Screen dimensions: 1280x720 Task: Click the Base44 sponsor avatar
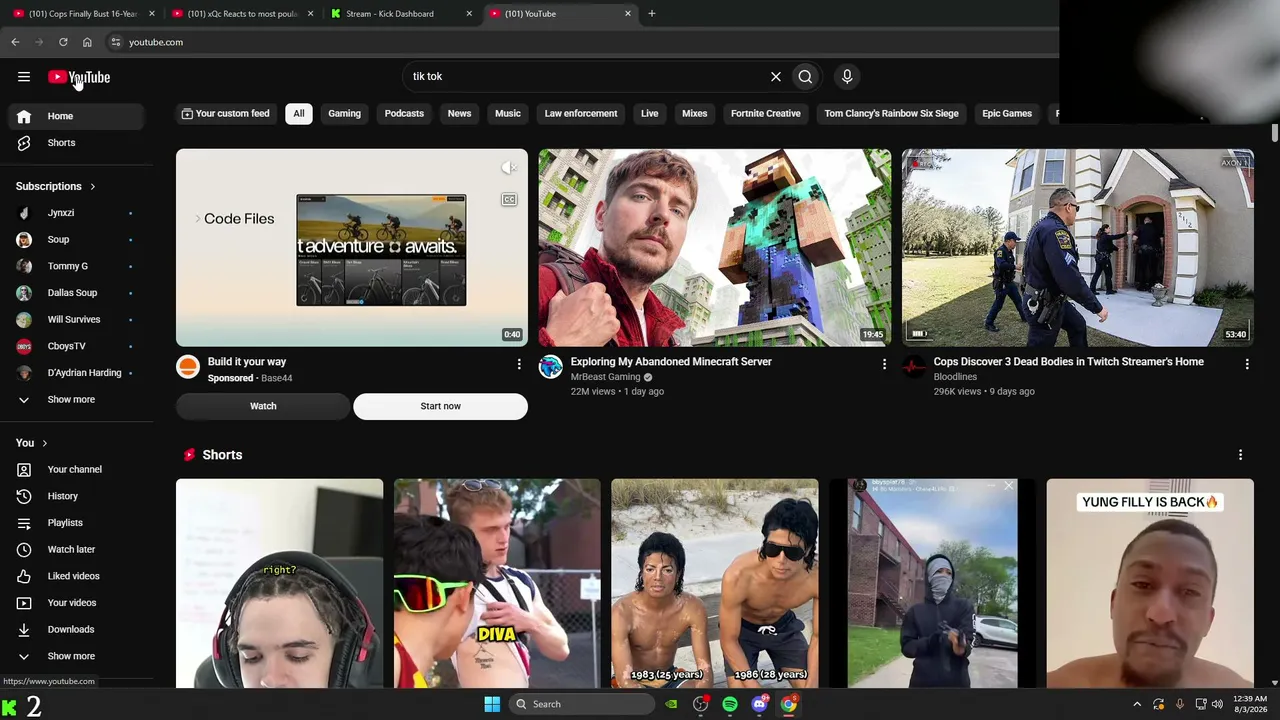click(188, 367)
